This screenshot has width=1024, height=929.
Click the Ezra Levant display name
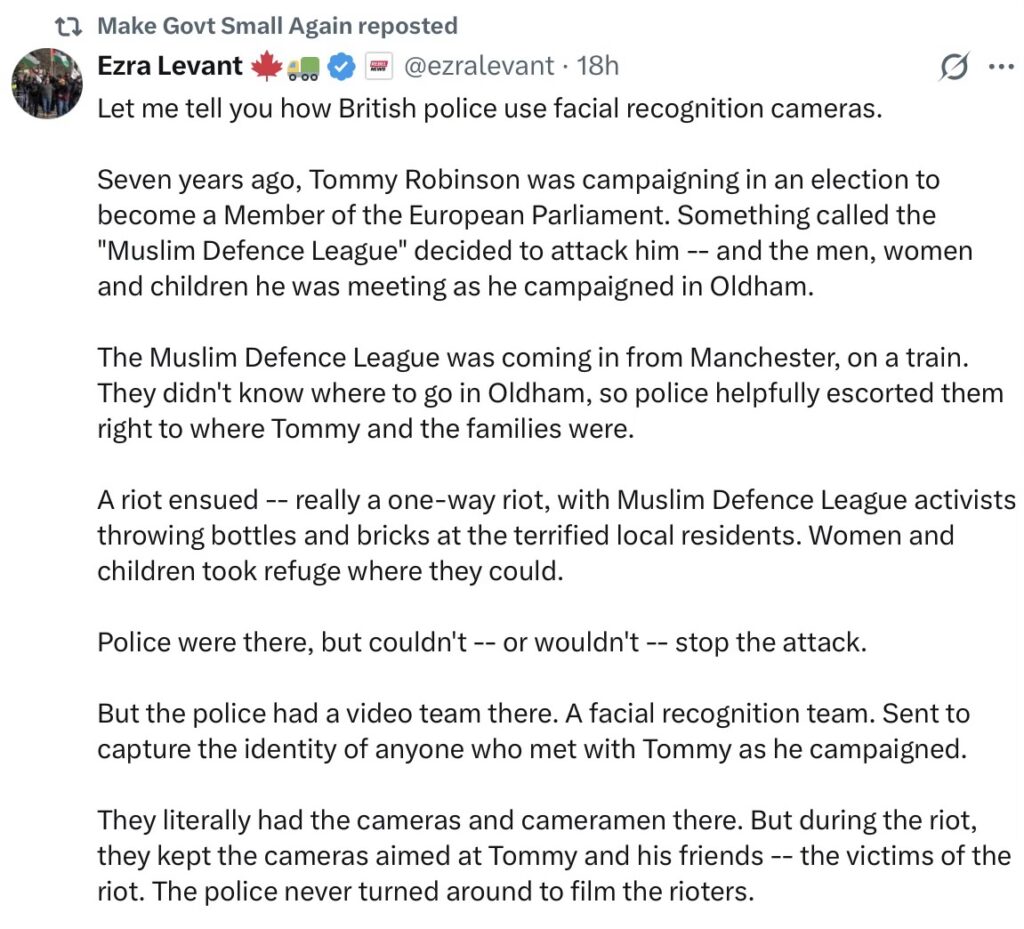[170, 66]
